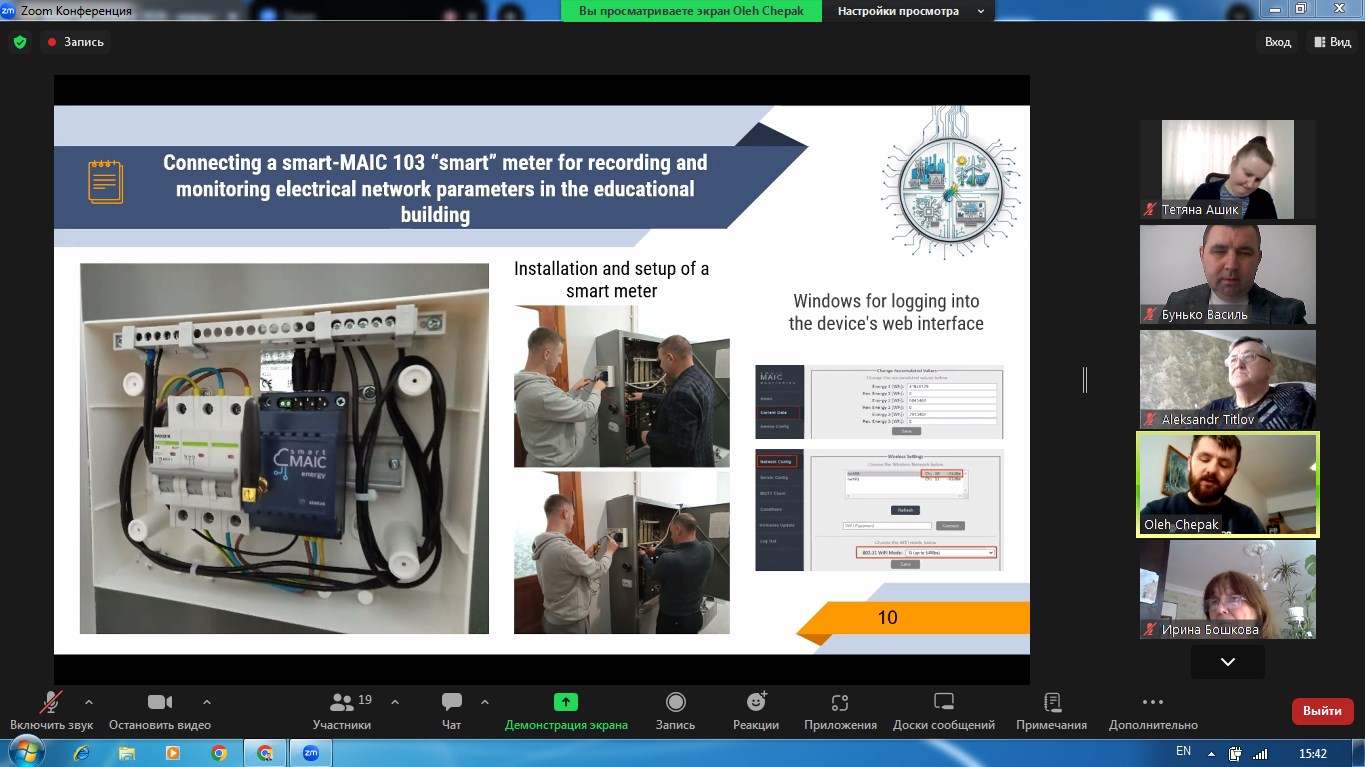Open the Чат chat panel
The height and width of the screenshot is (767, 1365).
click(x=452, y=710)
